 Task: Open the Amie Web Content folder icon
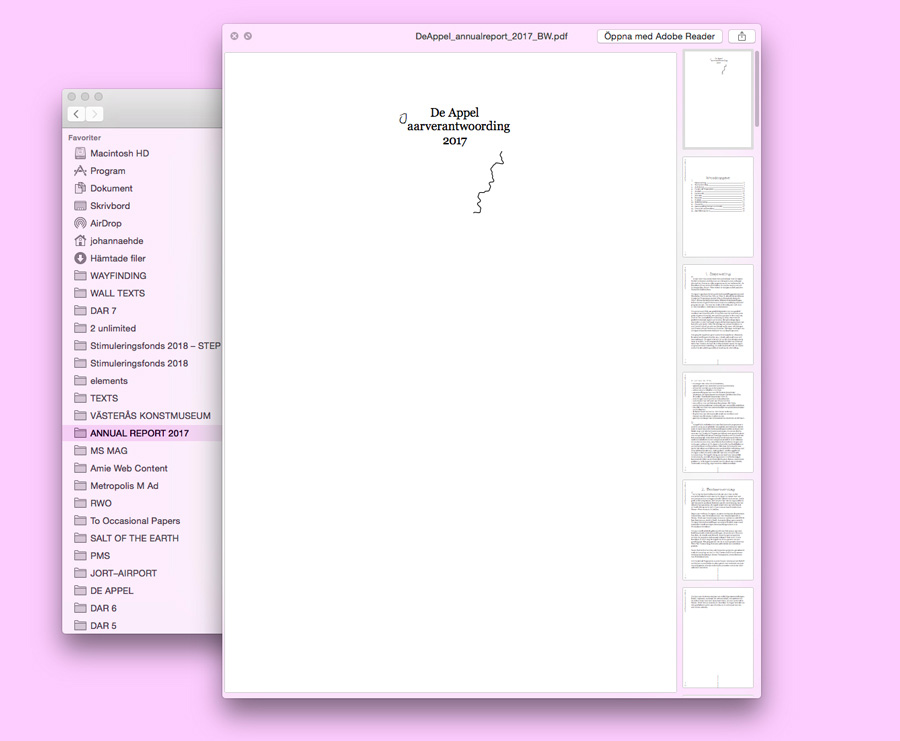coord(80,468)
